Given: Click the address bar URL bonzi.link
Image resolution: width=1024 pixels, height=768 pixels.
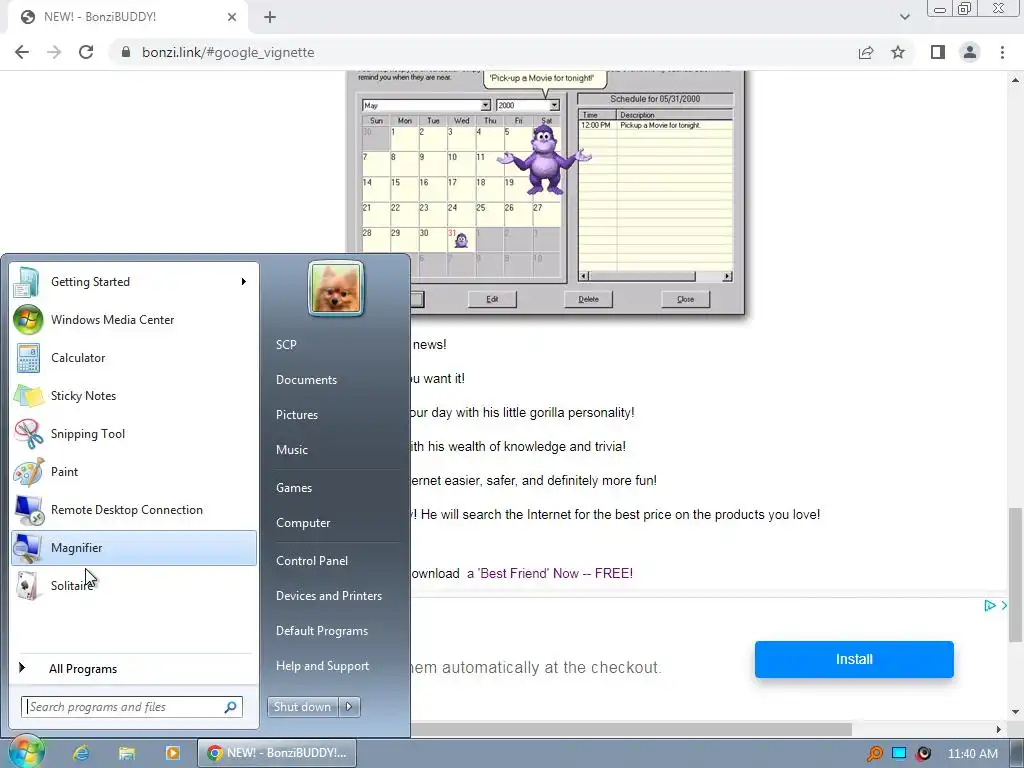Looking at the screenshot, I should [229, 52].
